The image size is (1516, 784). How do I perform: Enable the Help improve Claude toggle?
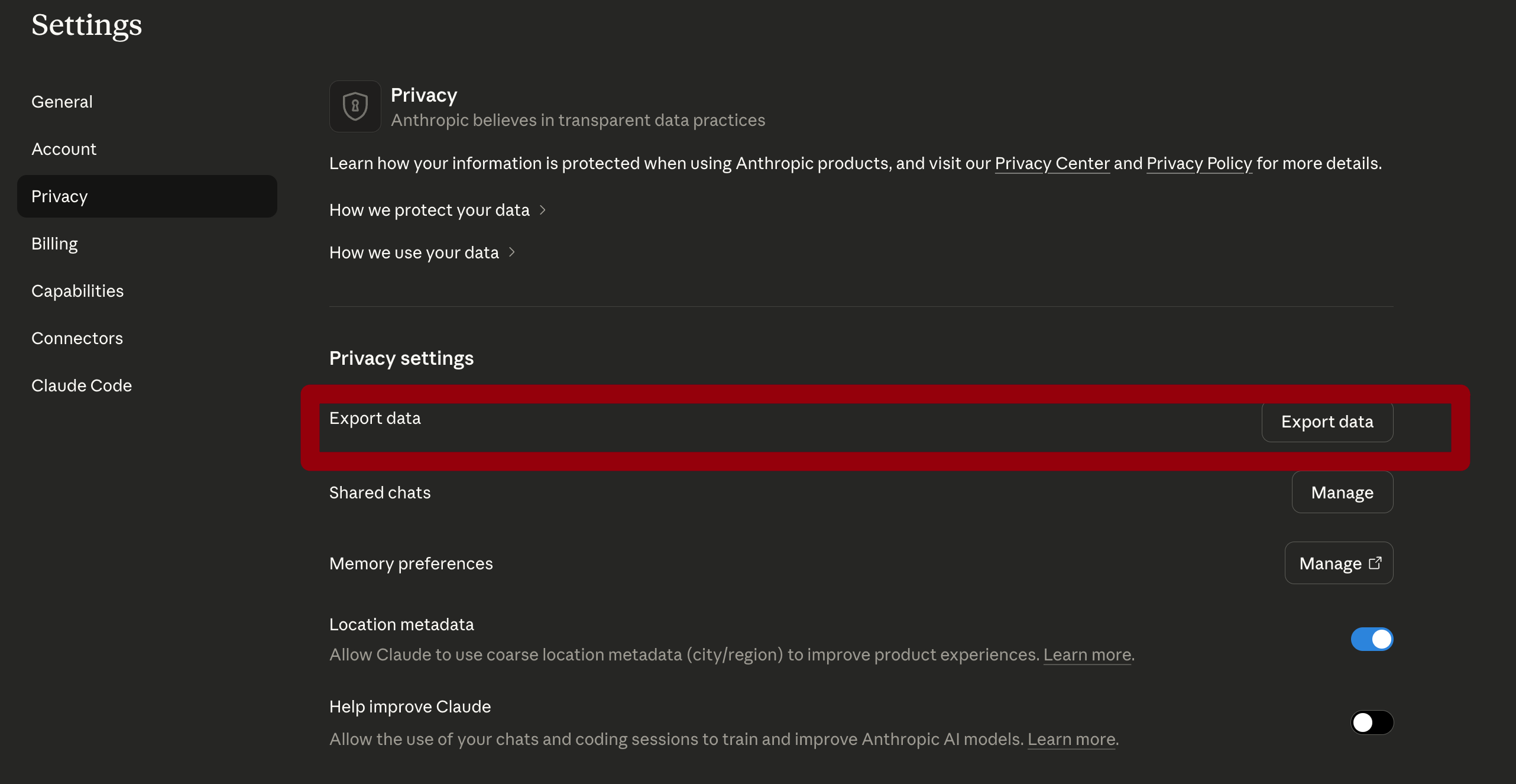(x=1372, y=723)
